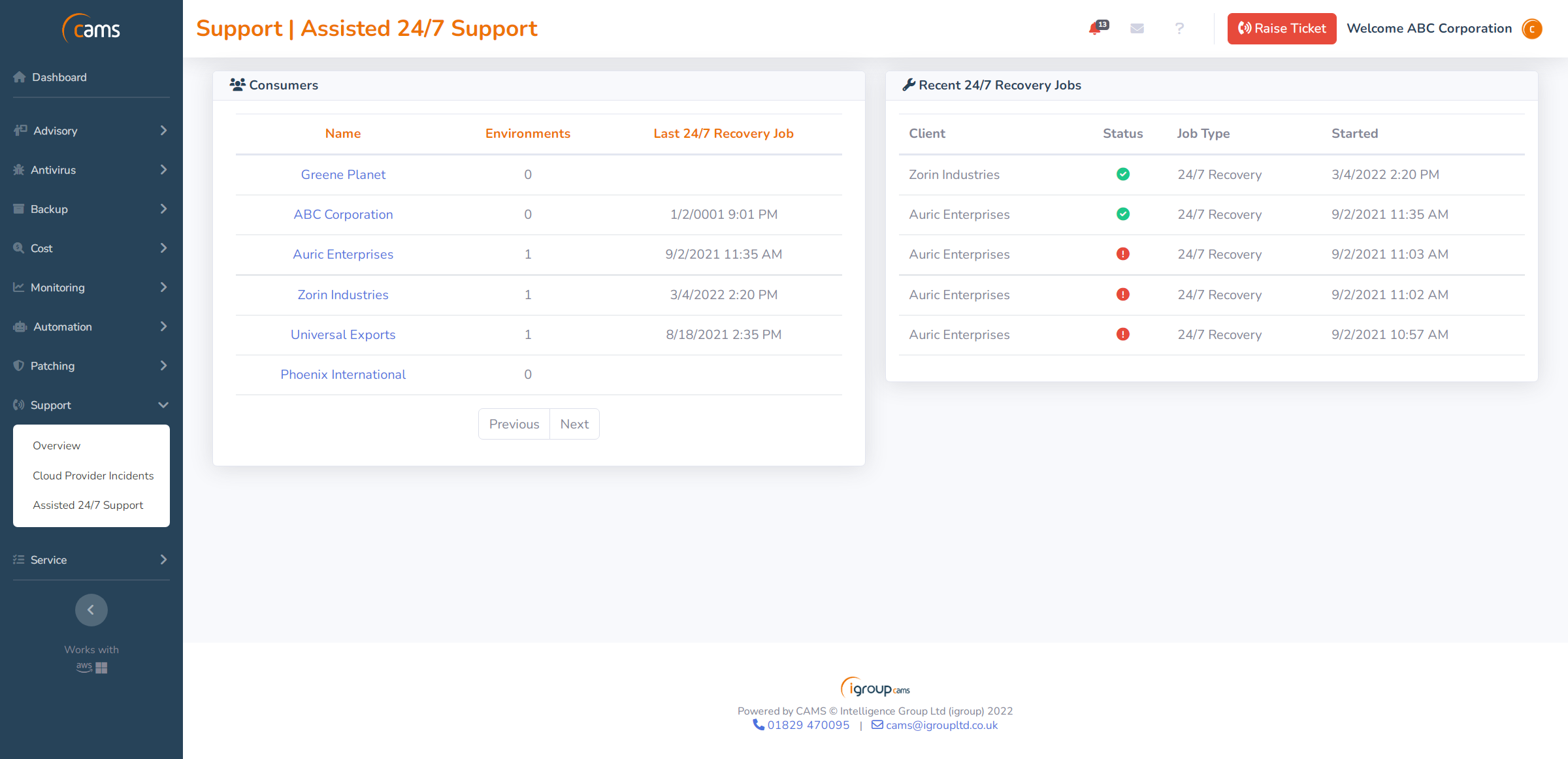This screenshot has height=759, width=1568.
Task: Click the red error icon for Auric Enterprises 11:03 job
Action: 1123,254
